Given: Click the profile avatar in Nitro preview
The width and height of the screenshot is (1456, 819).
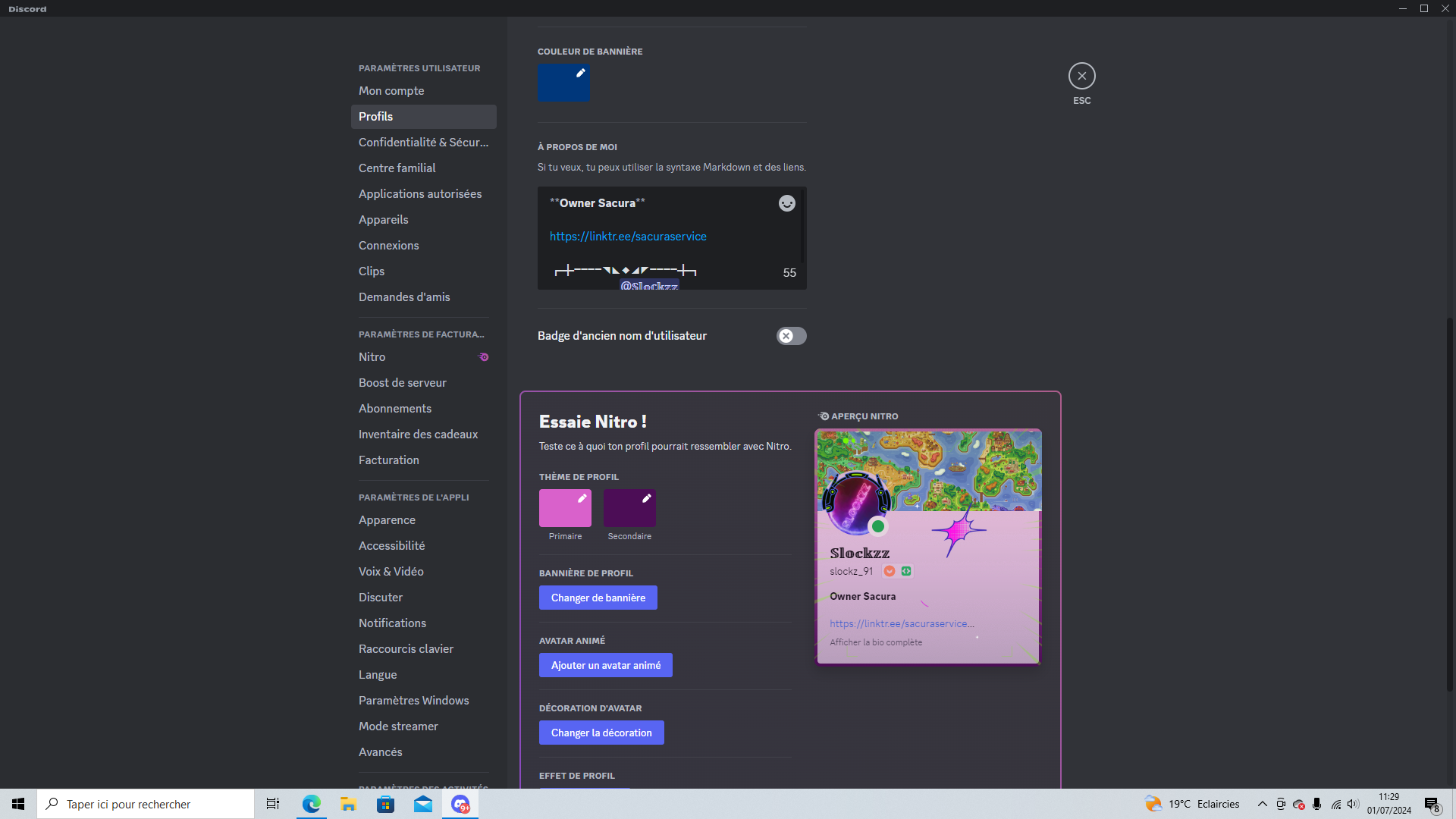Looking at the screenshot, I should tap(855, 503).
